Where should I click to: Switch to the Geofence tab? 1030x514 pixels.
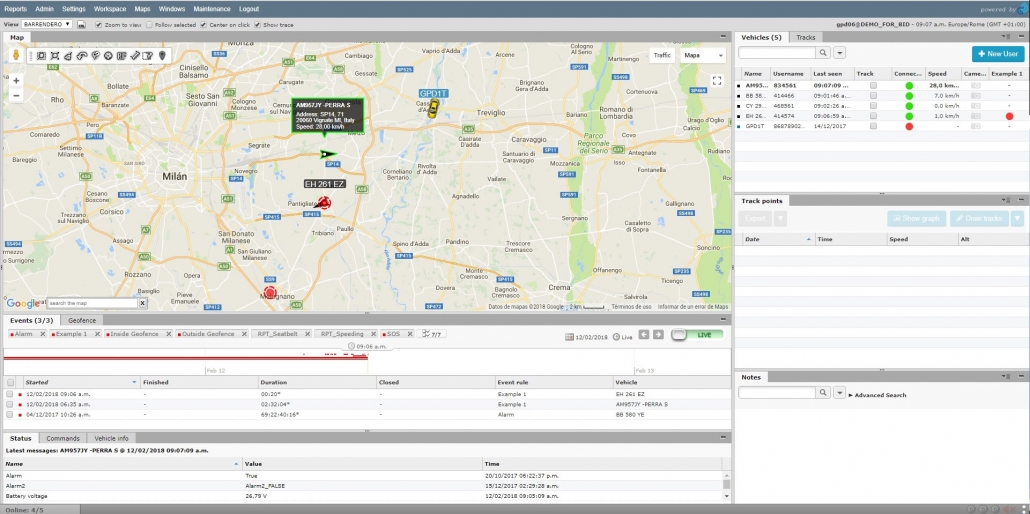82,321
